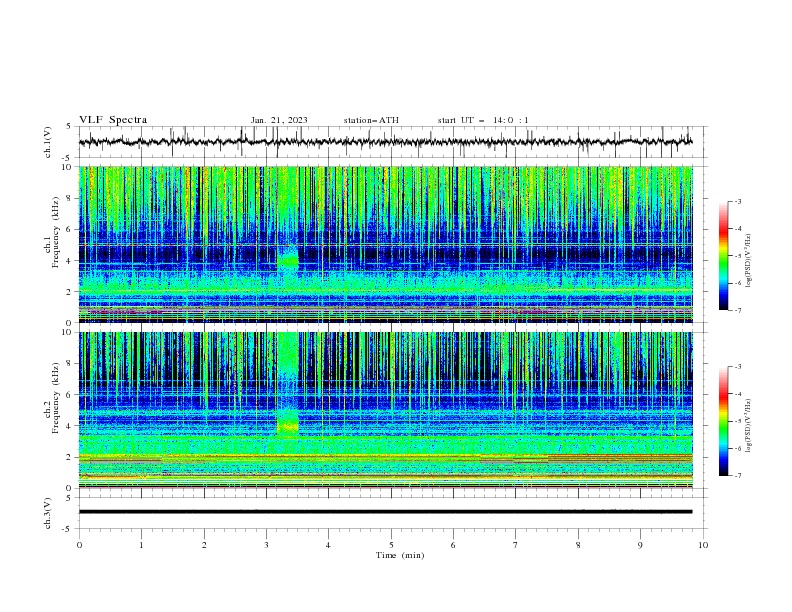Click the '-7' tick on ch.1 colorbar

pos(737,310)
